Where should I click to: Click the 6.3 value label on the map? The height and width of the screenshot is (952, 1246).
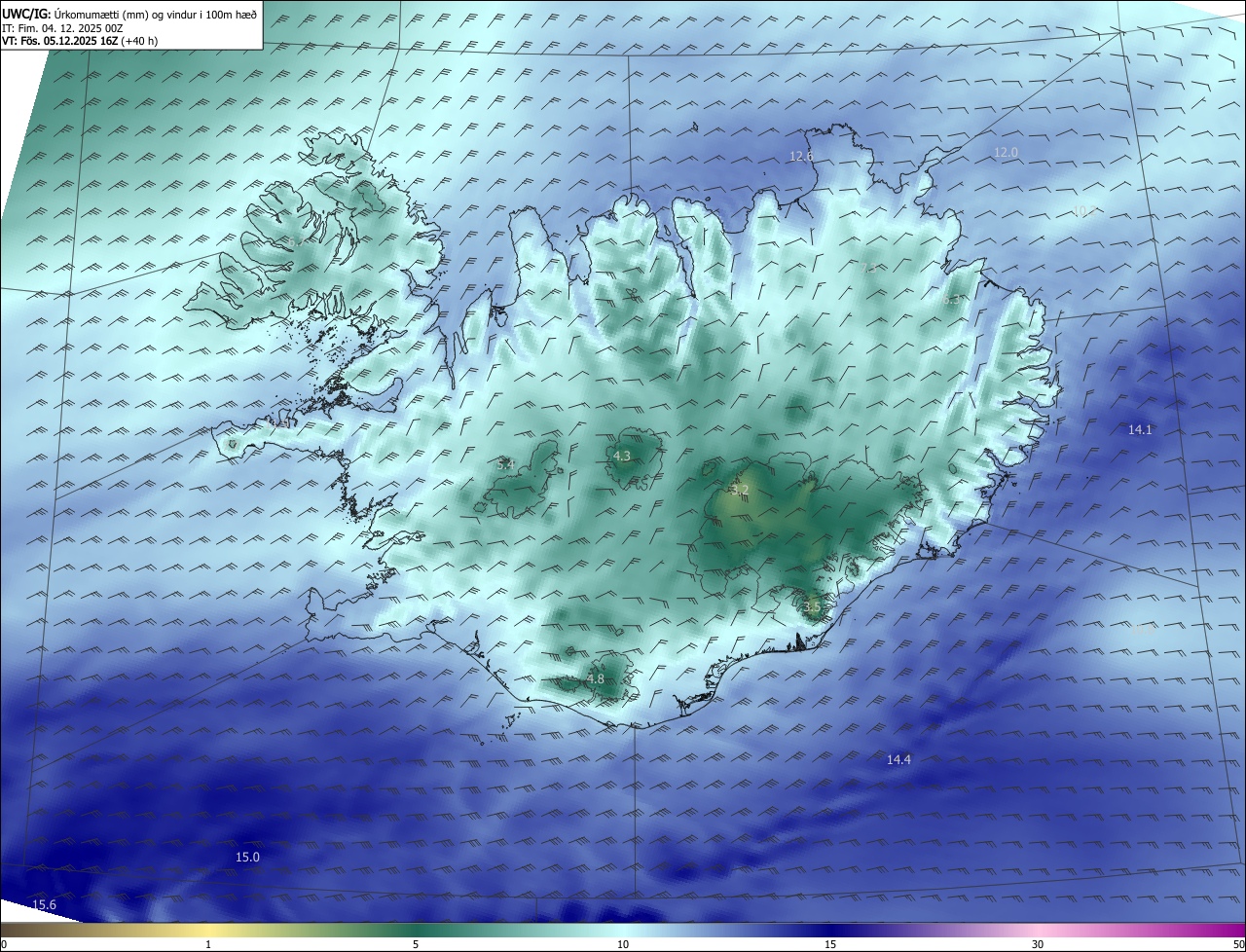pyautogui.click(x=951, y=301)
